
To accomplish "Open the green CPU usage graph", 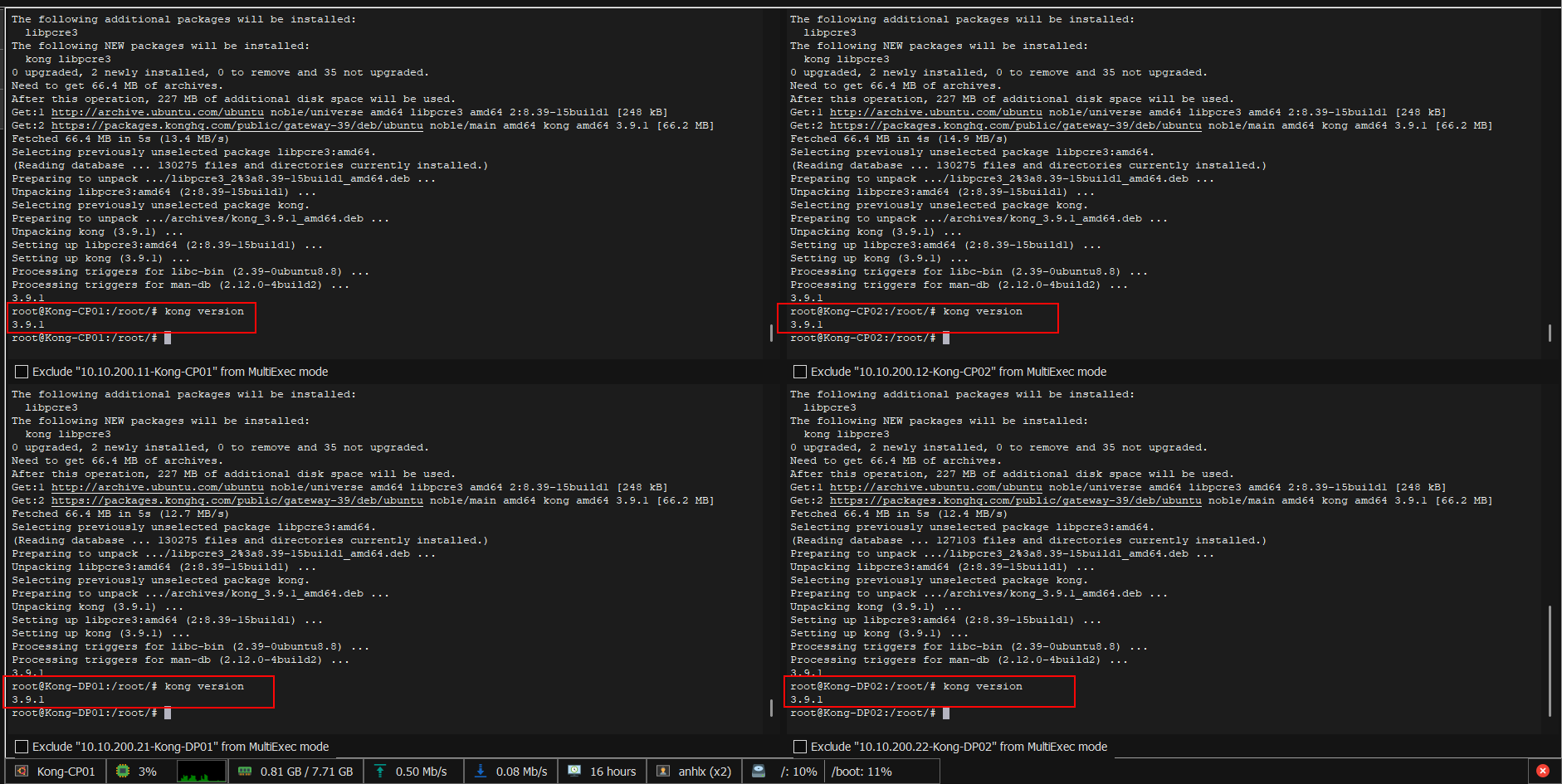I will point(202,772).
